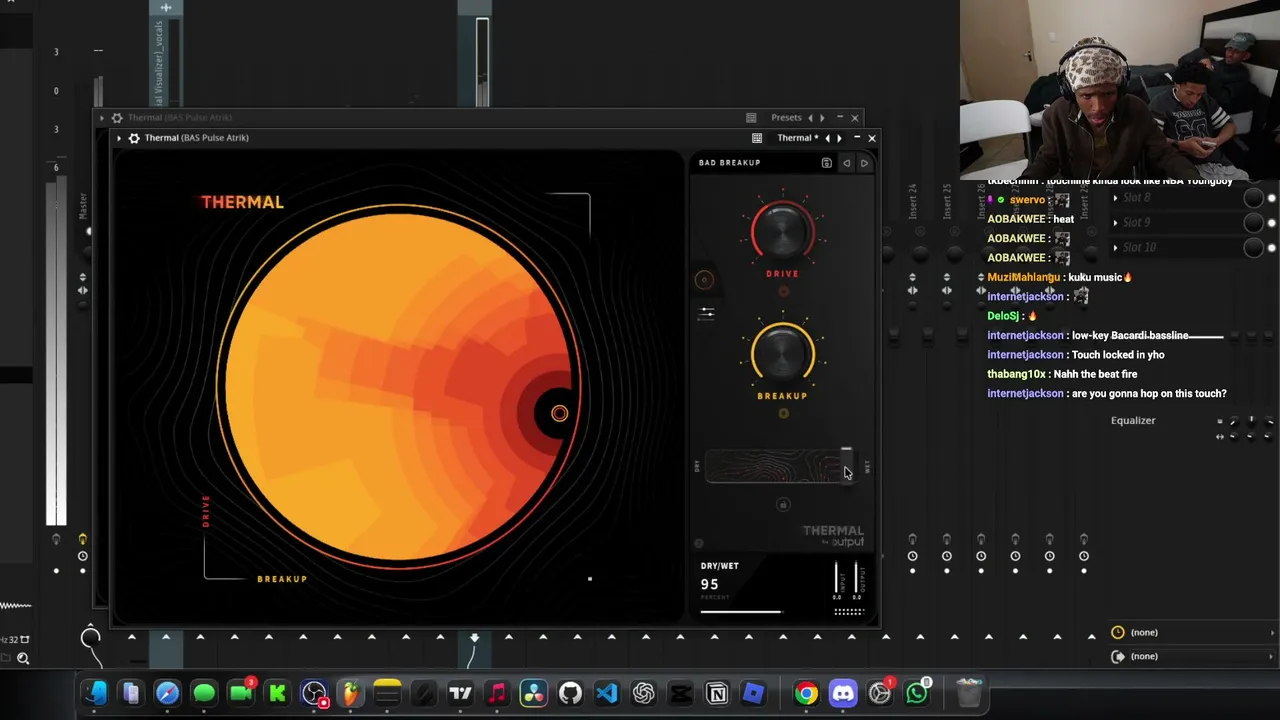This screenshot has width=1280, height=720.
Task: Click the Master track clock icon
Action: [83, 556]
